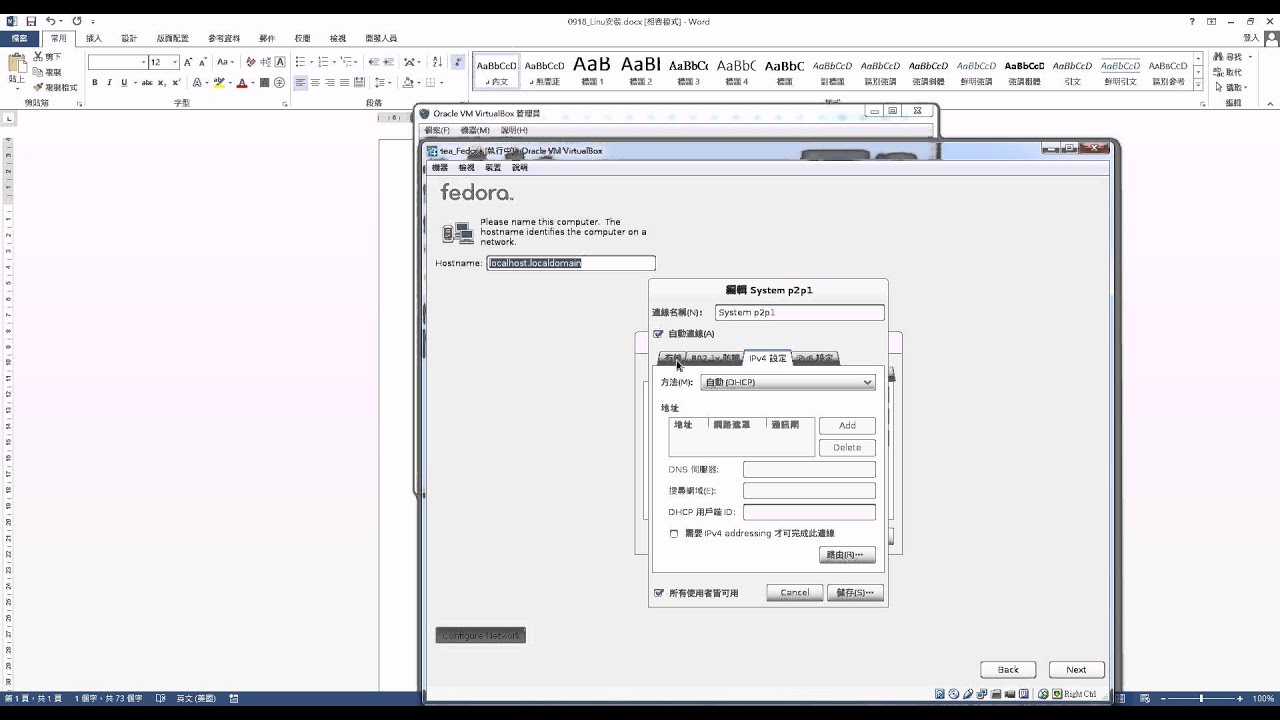Click the Sort A-Z icon
The width and height of the screenshot is (1280, 720).
(437, 62)
